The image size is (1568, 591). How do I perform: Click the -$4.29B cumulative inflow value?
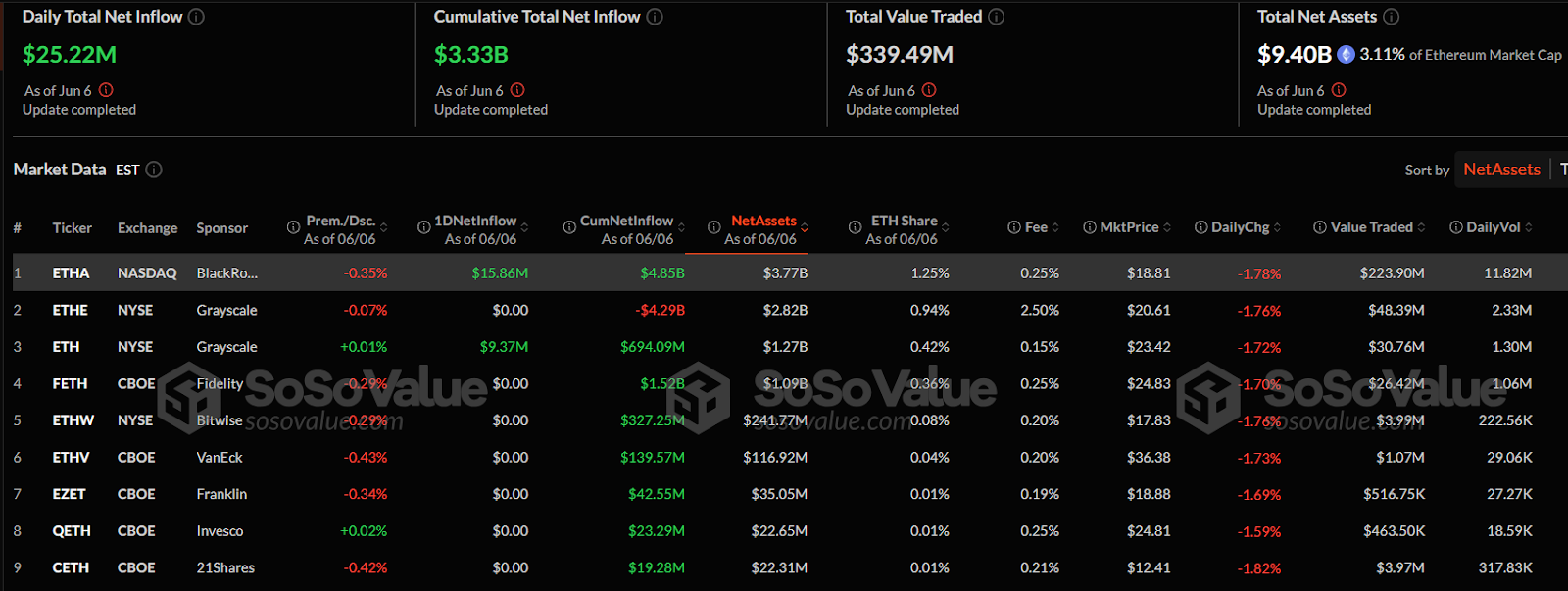(x=660, y=310)
